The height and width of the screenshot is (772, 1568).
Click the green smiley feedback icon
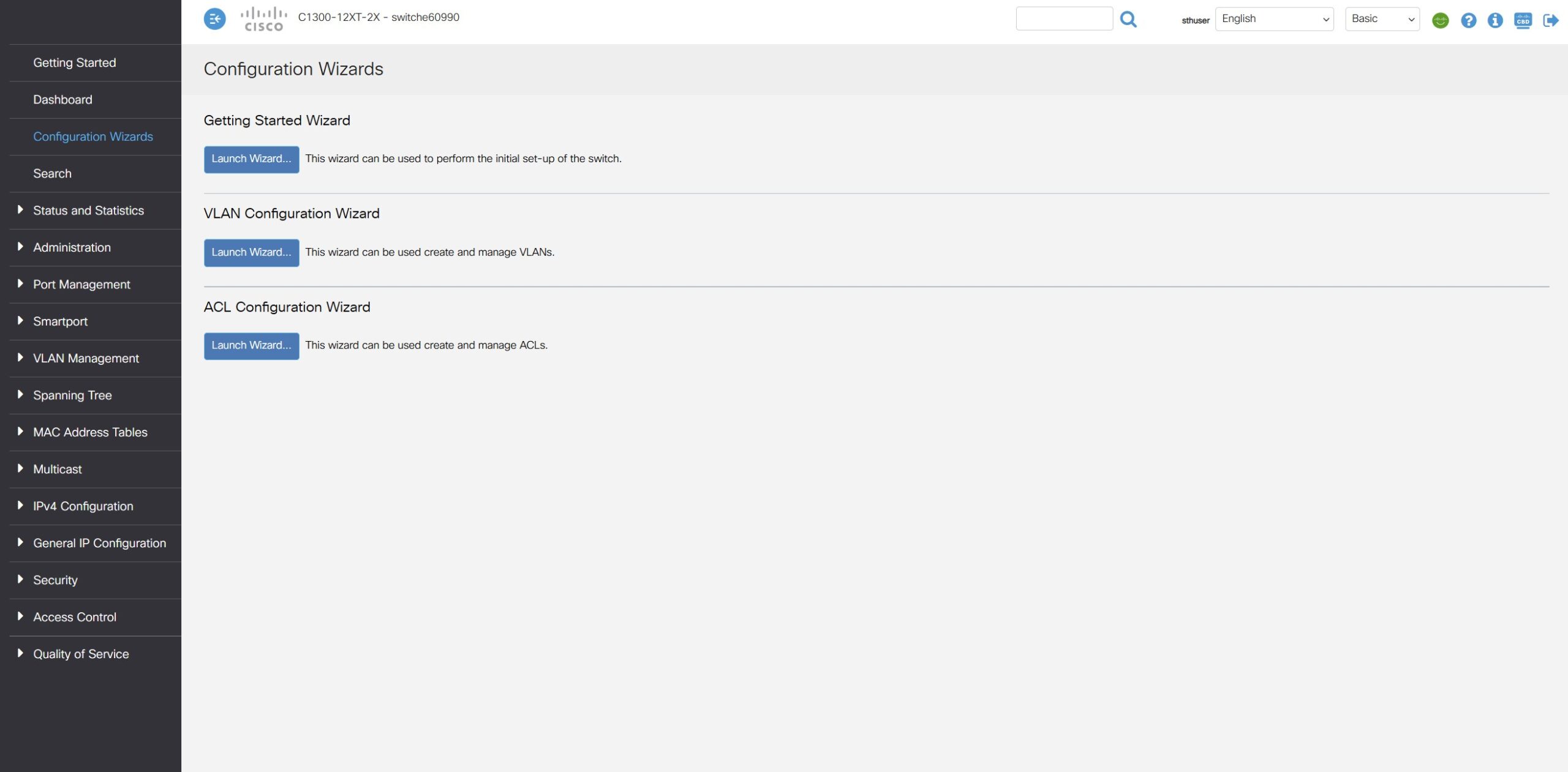(1440, 20)
